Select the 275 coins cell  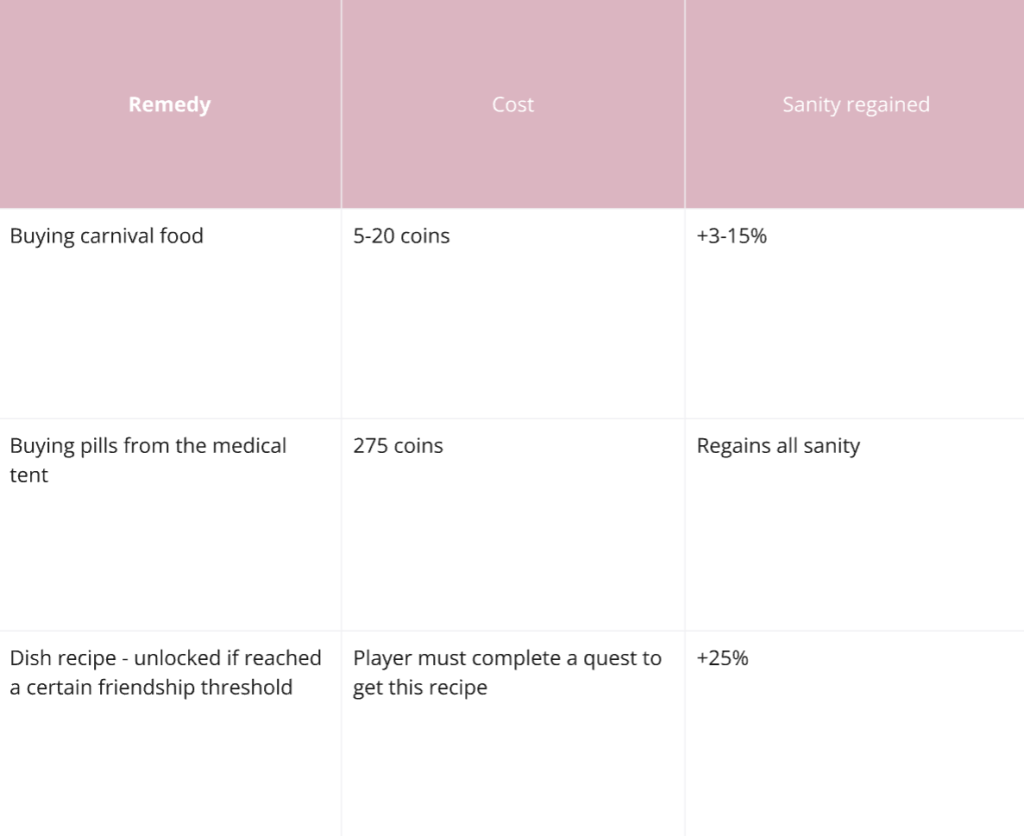(513, 524)
